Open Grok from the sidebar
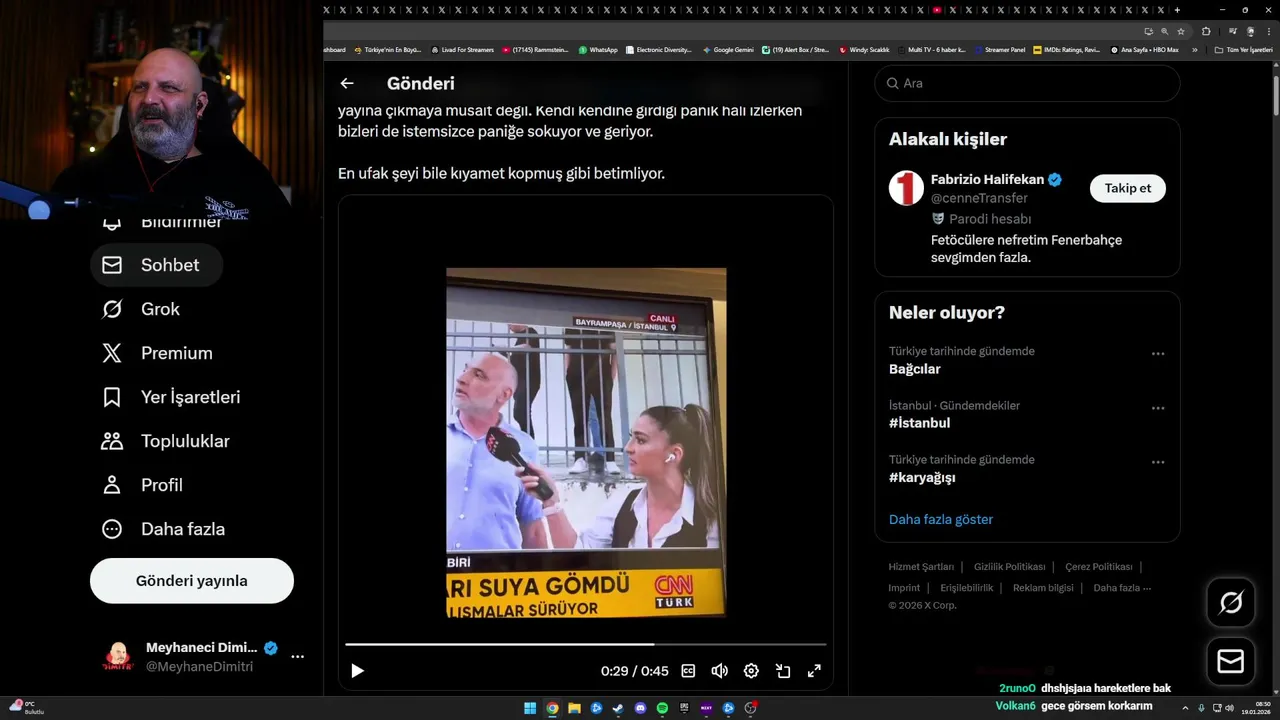This screenshot has width=1280, height=720. click(x=141, y=309)
